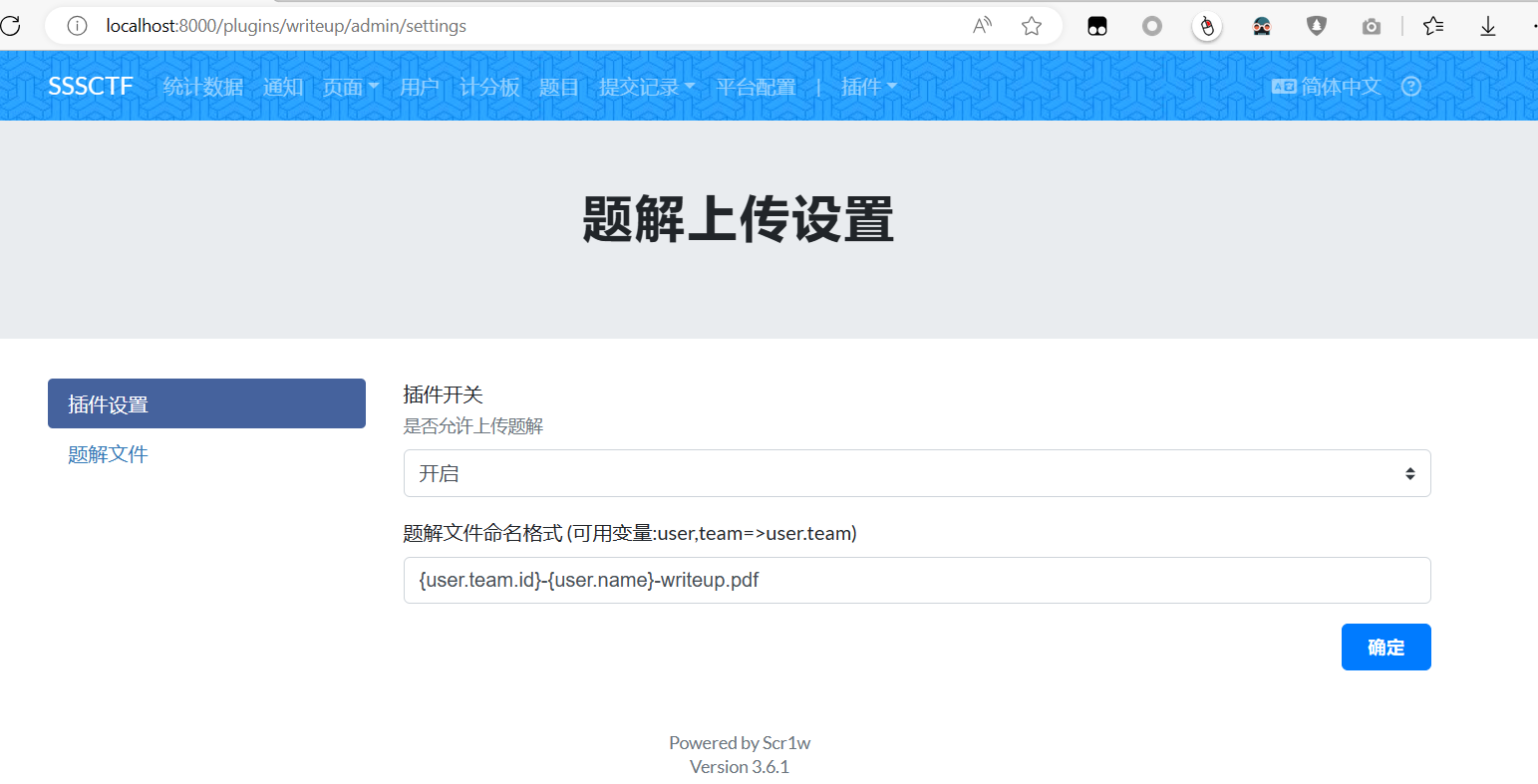This screenshot has width=1538, height=784.
Task: Click the browser page refresh icon
Action: pyautogui.click(x=11, y=26)
